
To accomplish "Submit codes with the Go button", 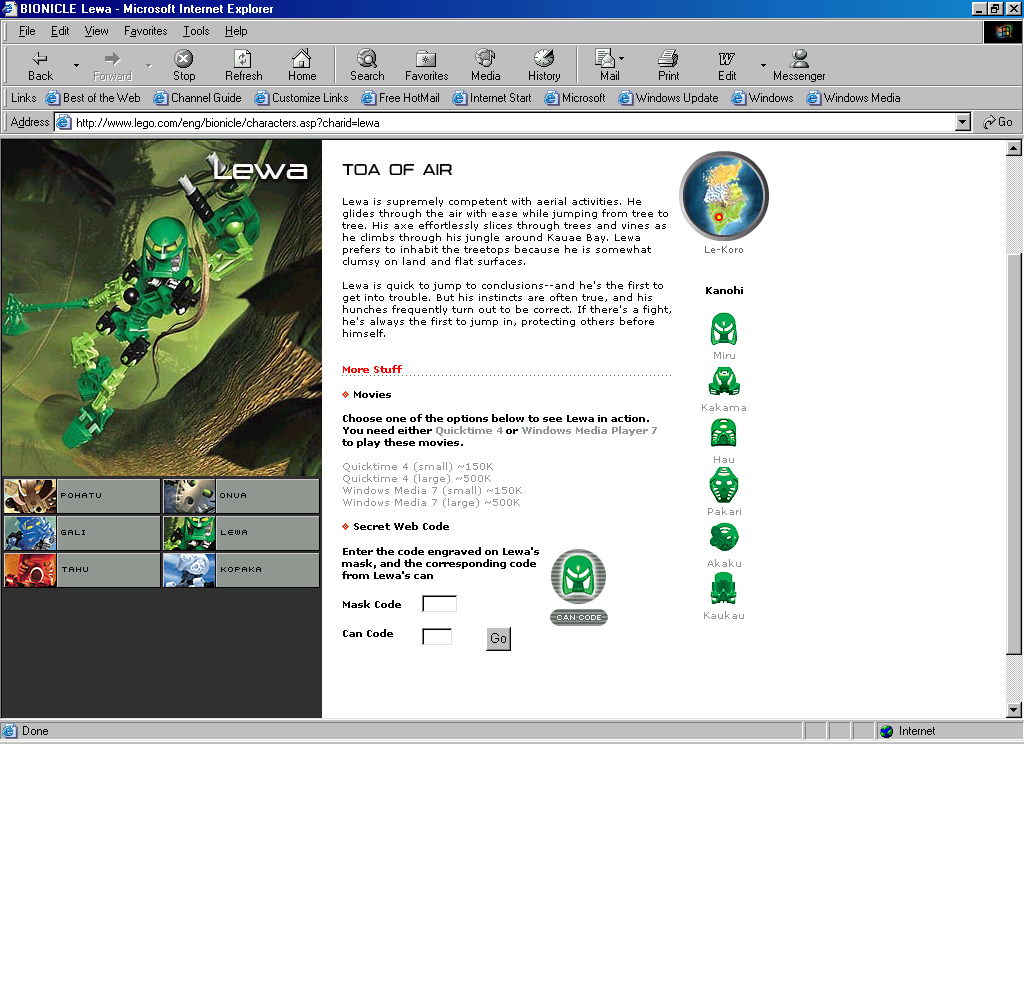I will click(498, 639).
